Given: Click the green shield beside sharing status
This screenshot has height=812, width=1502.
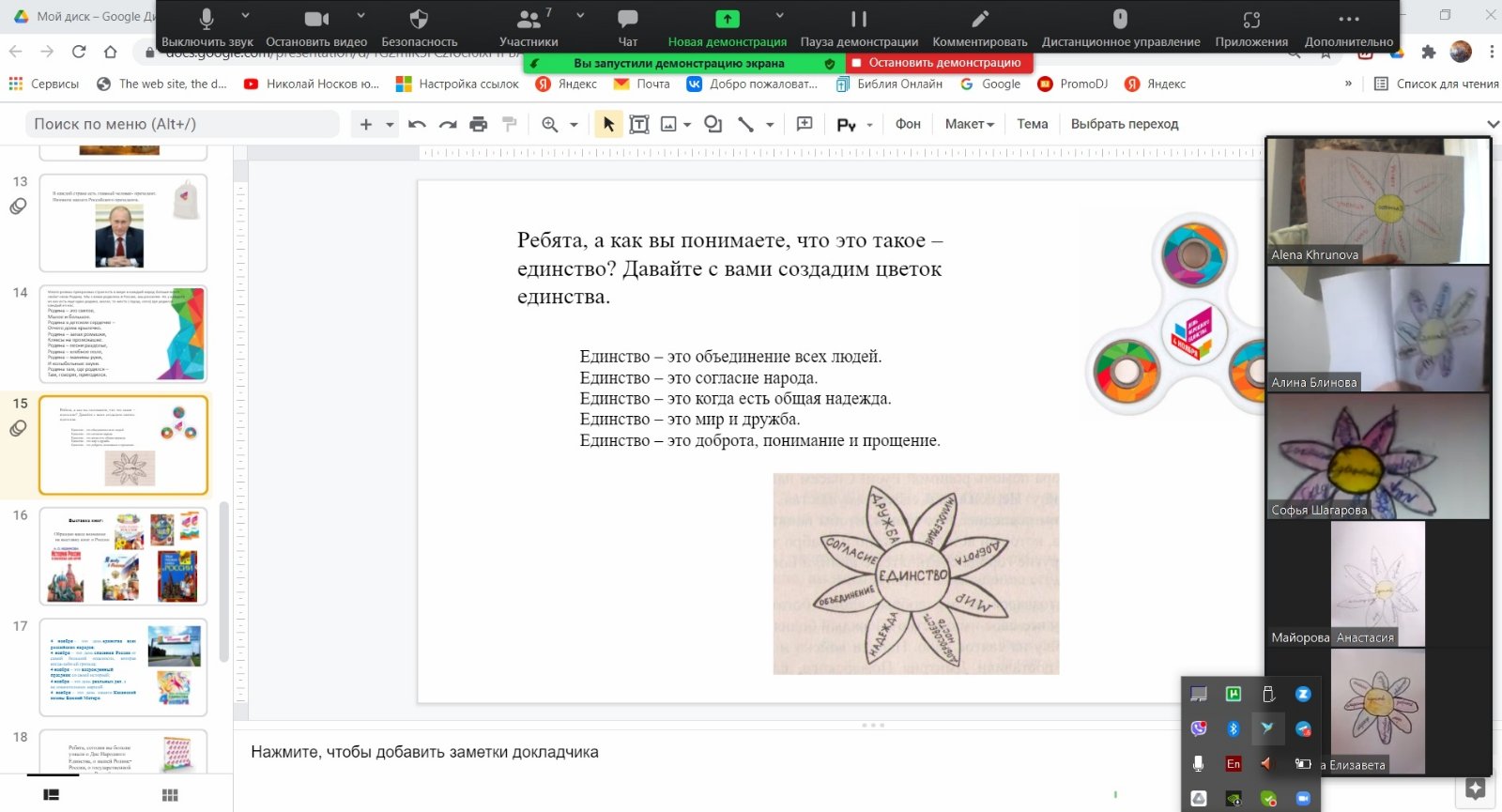Looking at the screenshot, I should point(830,63).
